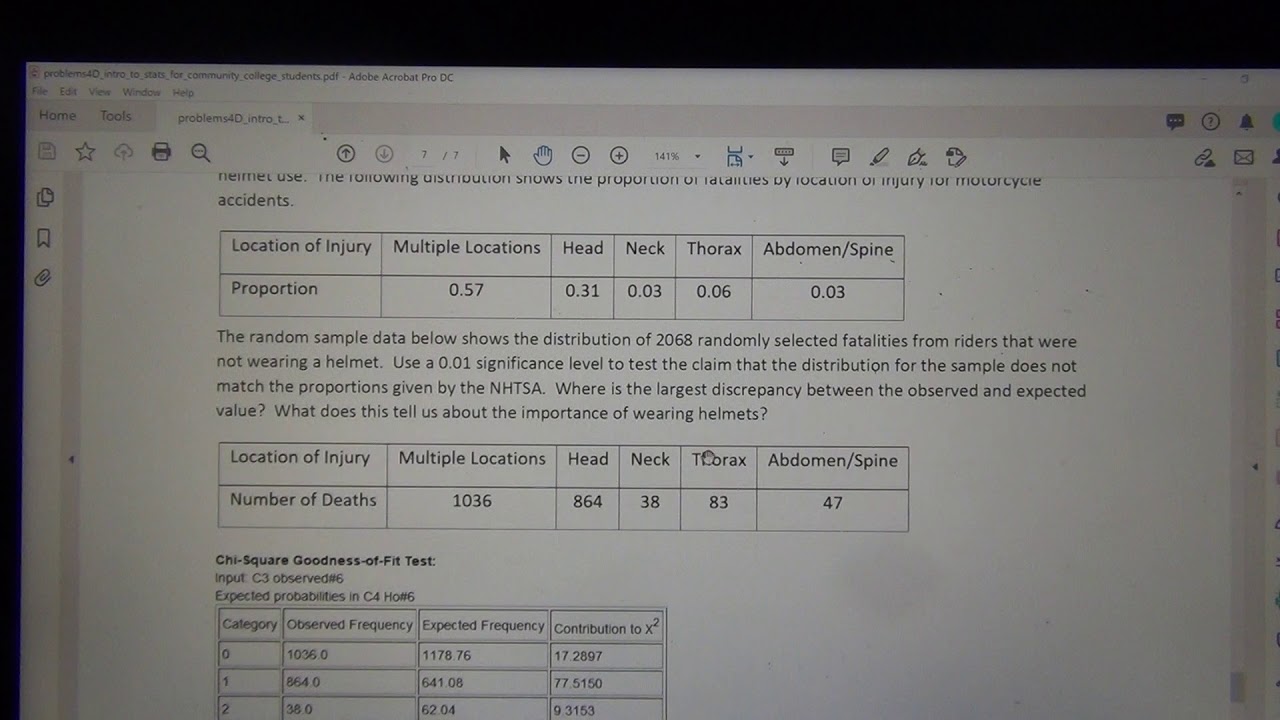
Task: Activate the Hand pan tool
Action: pos(542,155)
